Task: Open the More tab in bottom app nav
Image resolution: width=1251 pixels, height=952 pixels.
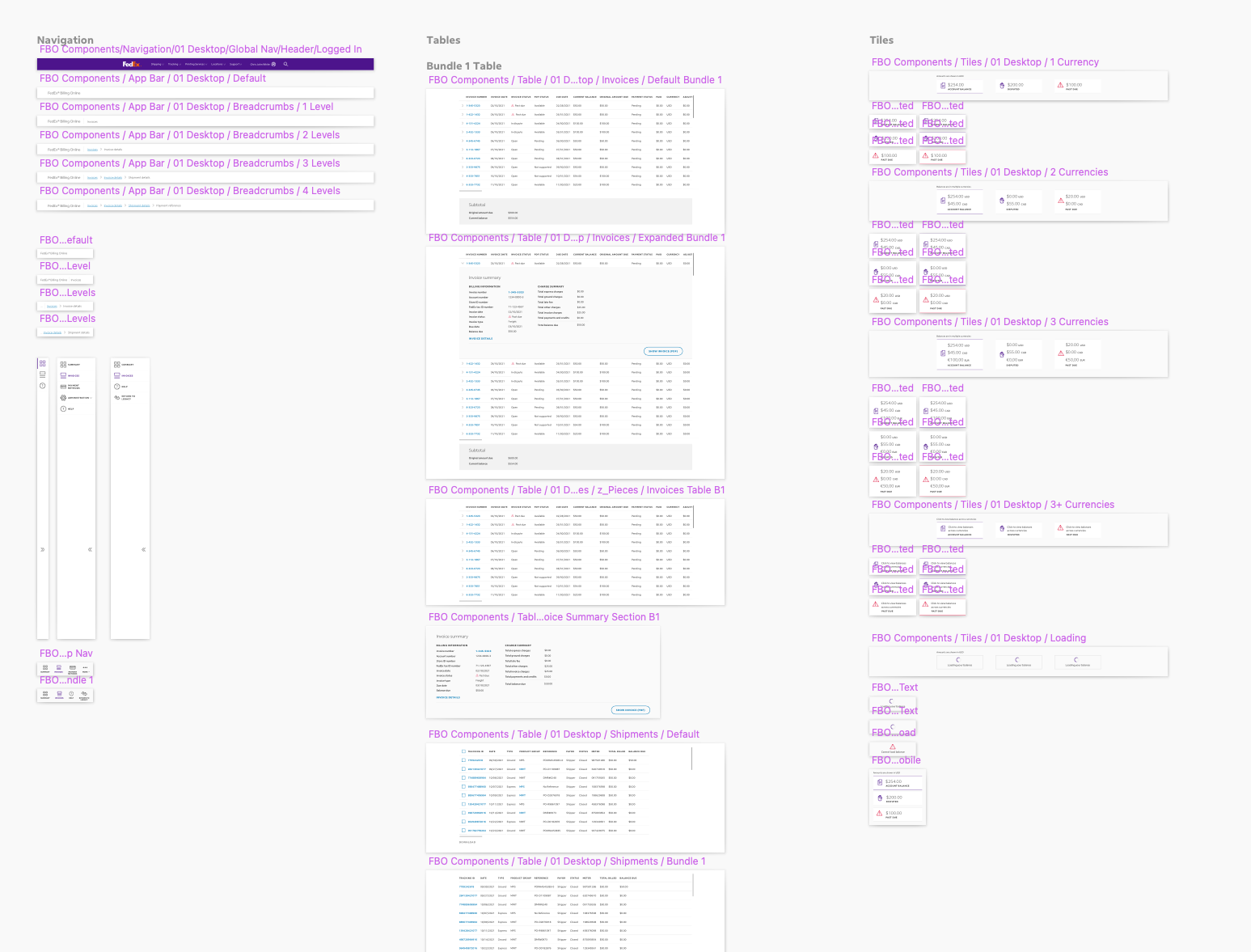Action: tap(86, 670)
